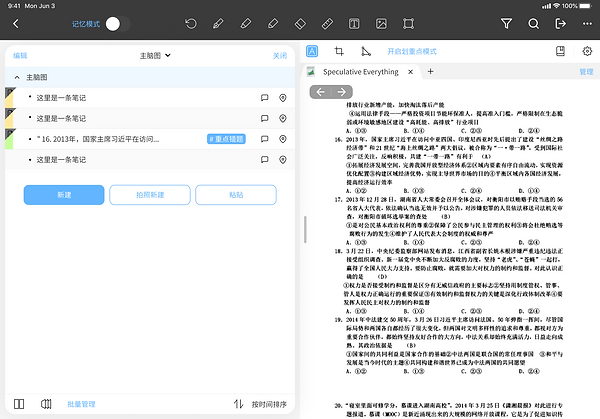The image size is (600, 419).
Task: Click 按时间排序 sort option
Action: pyautogui.click(x=269, y=404)
